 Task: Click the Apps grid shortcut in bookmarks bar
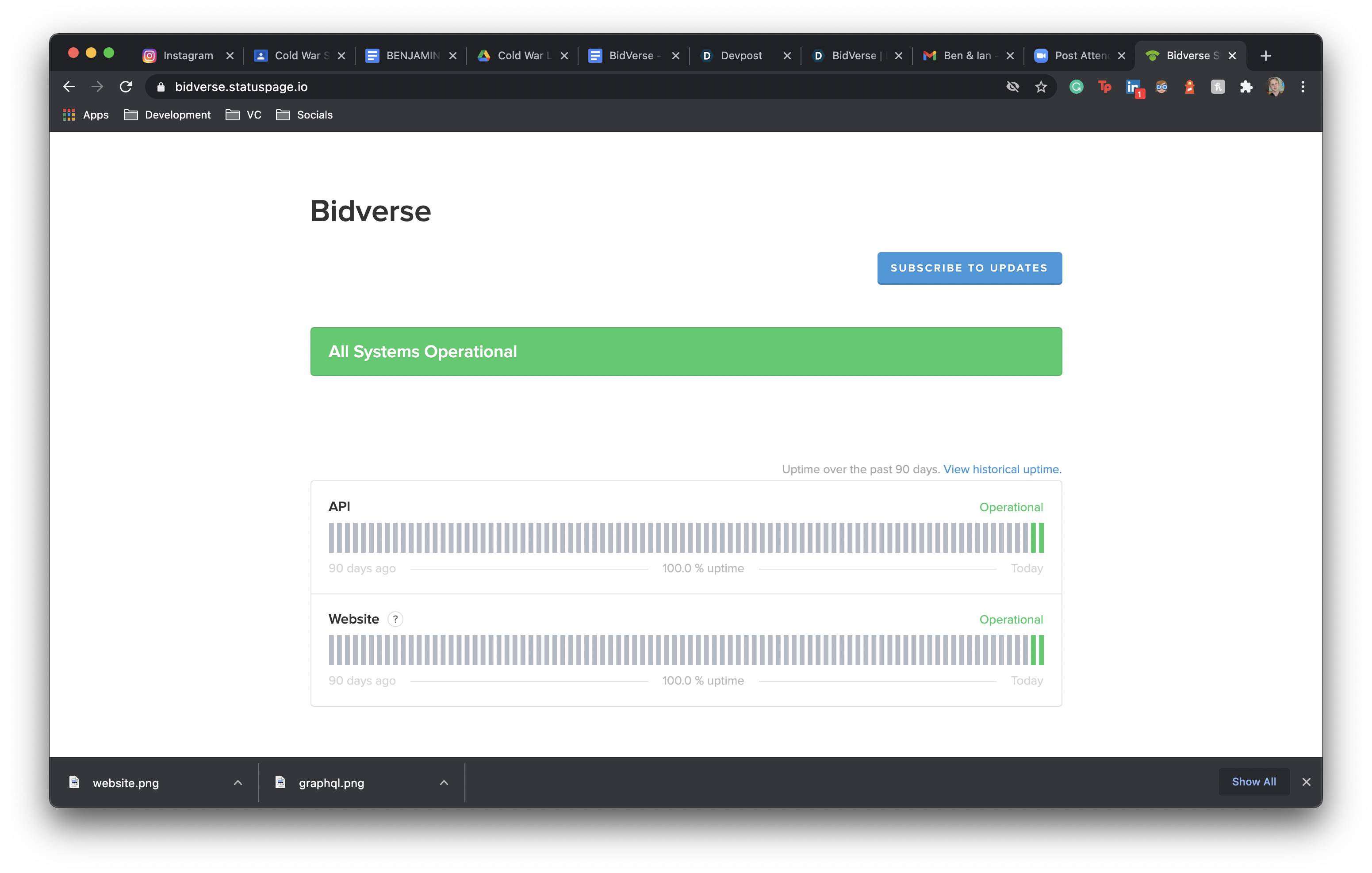click(x=85, y=115)
